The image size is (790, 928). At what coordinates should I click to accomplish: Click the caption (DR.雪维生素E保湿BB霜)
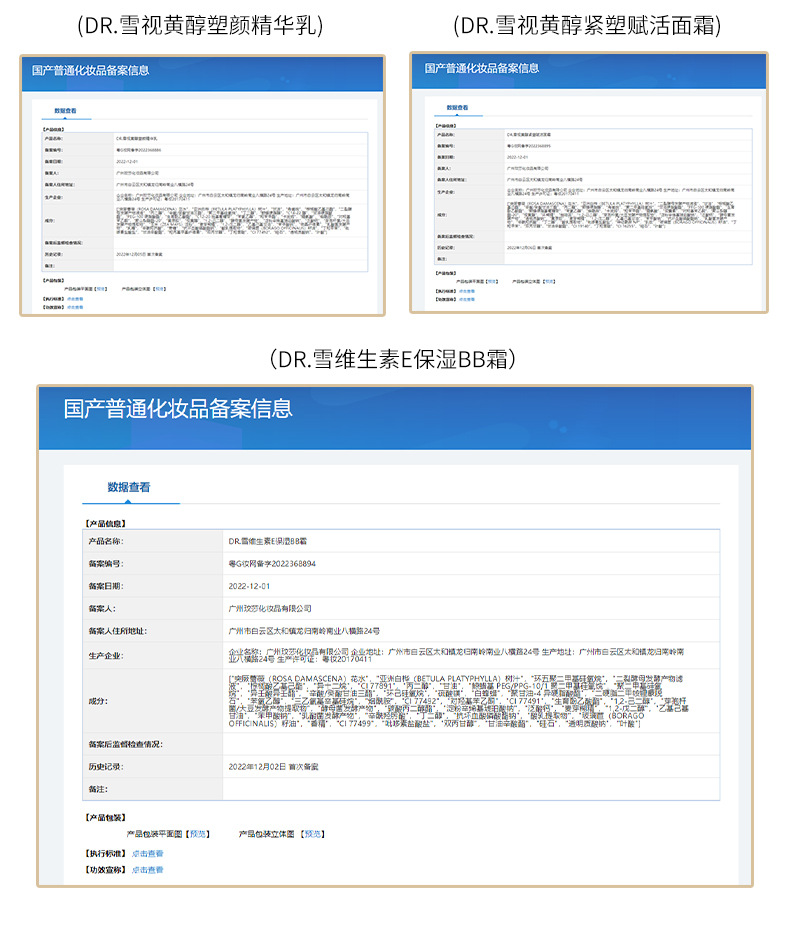(393, 359)
